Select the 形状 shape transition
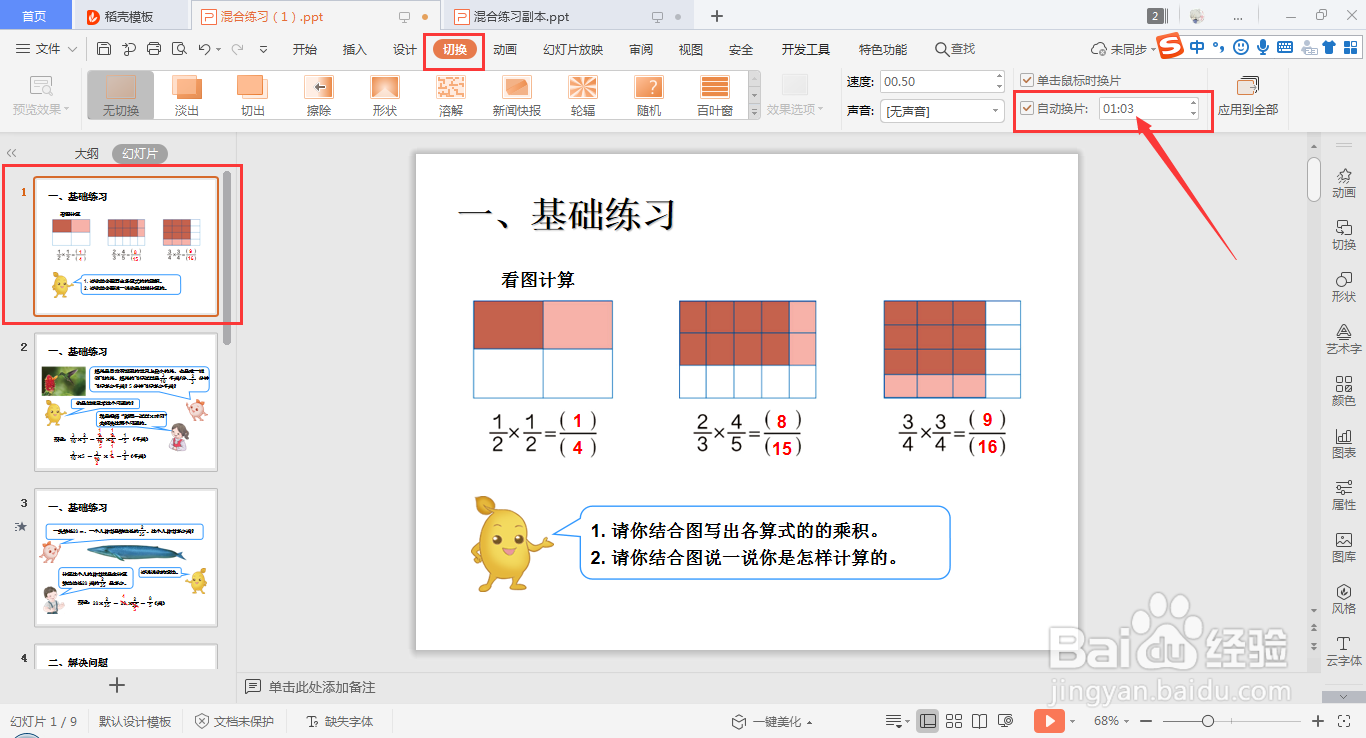The width and height of the screenshot is (1366, 738). [385, 96]
